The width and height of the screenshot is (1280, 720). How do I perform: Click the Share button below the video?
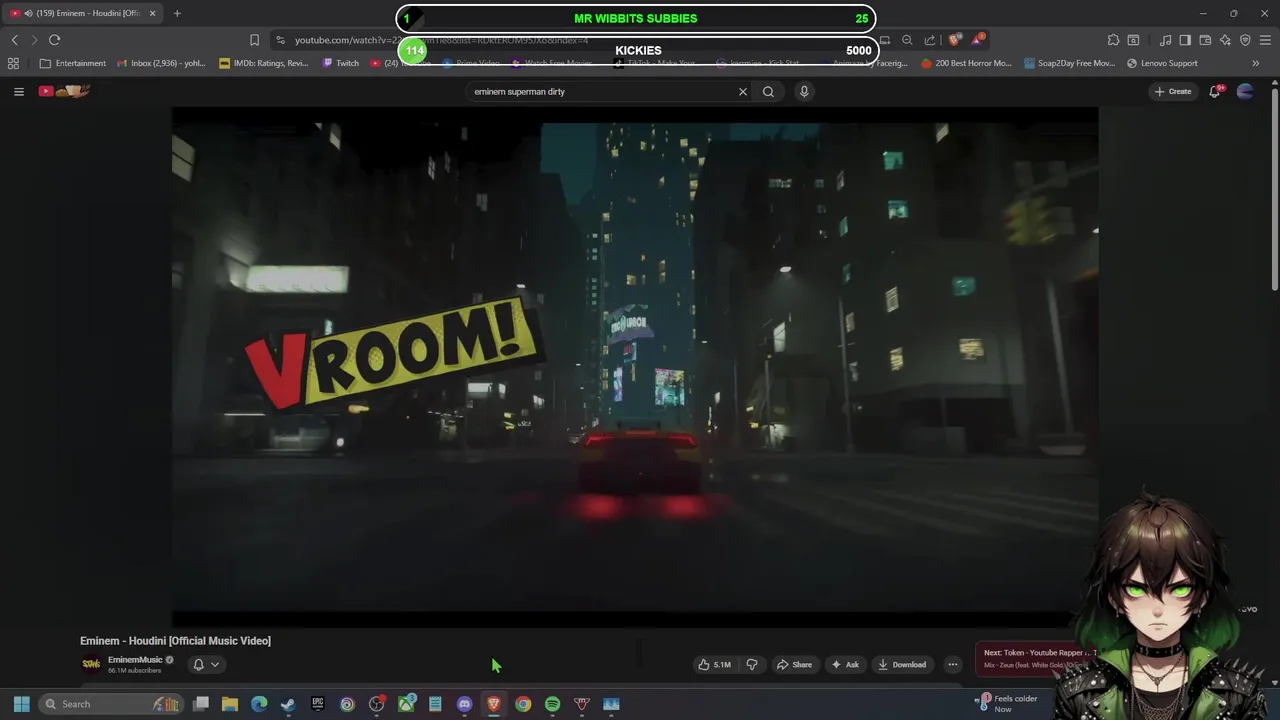coord(795,664)
